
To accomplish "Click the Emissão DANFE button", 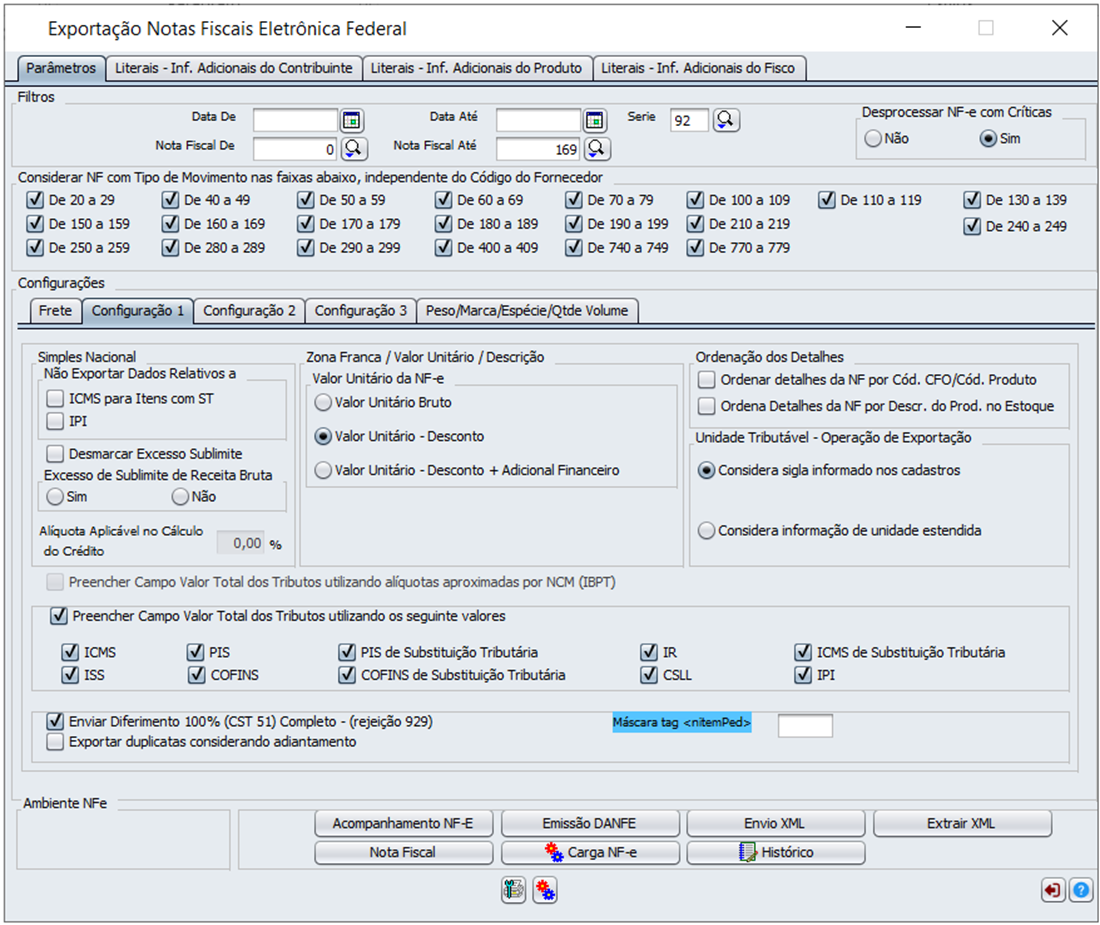I will pyautogui.click(x=590, y=823).
